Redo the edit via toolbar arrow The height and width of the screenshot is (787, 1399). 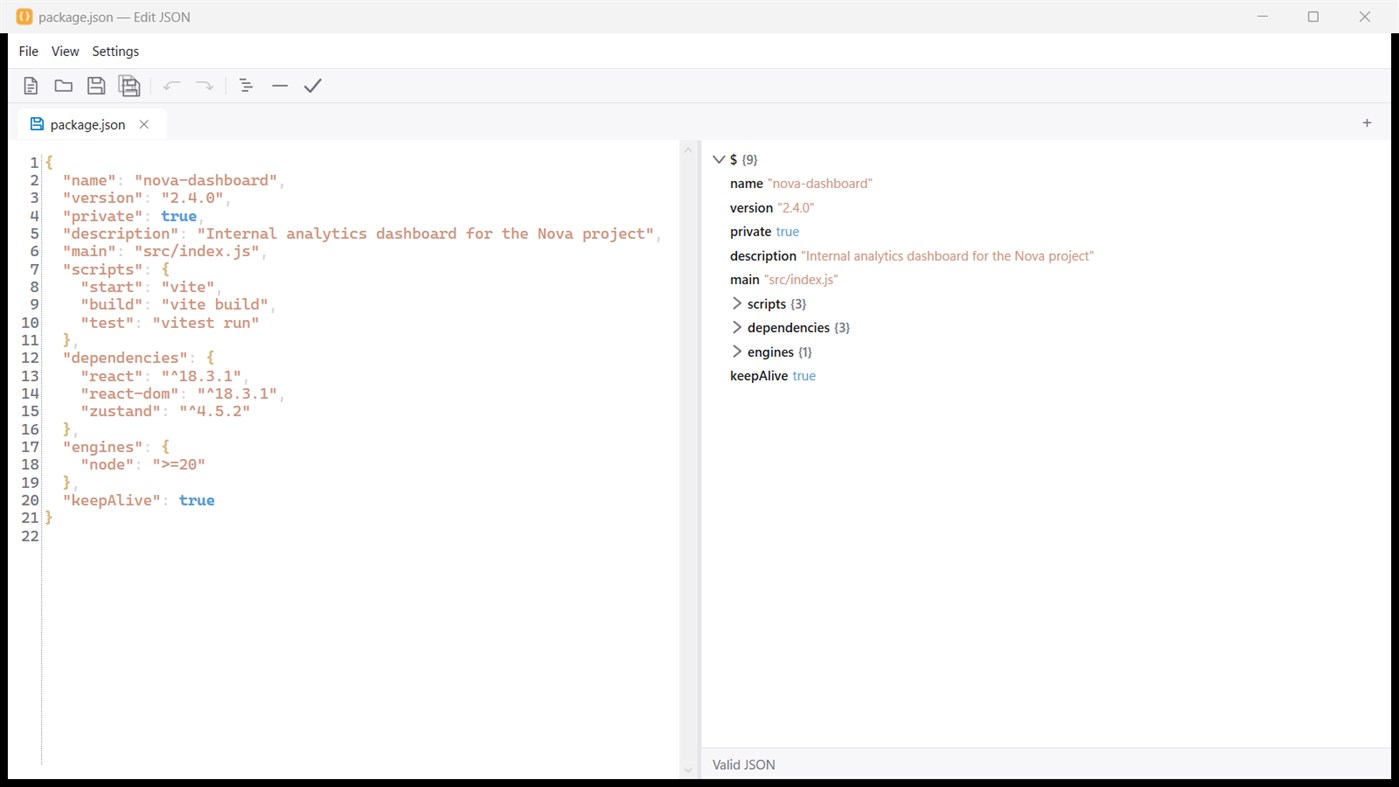(x=204, y=86)
